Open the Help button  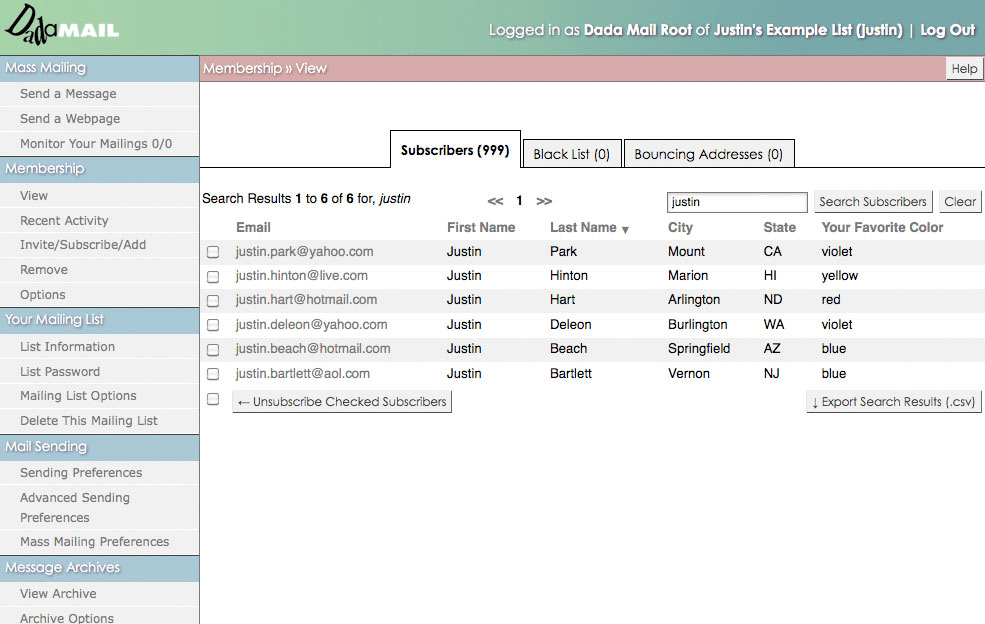964,68
